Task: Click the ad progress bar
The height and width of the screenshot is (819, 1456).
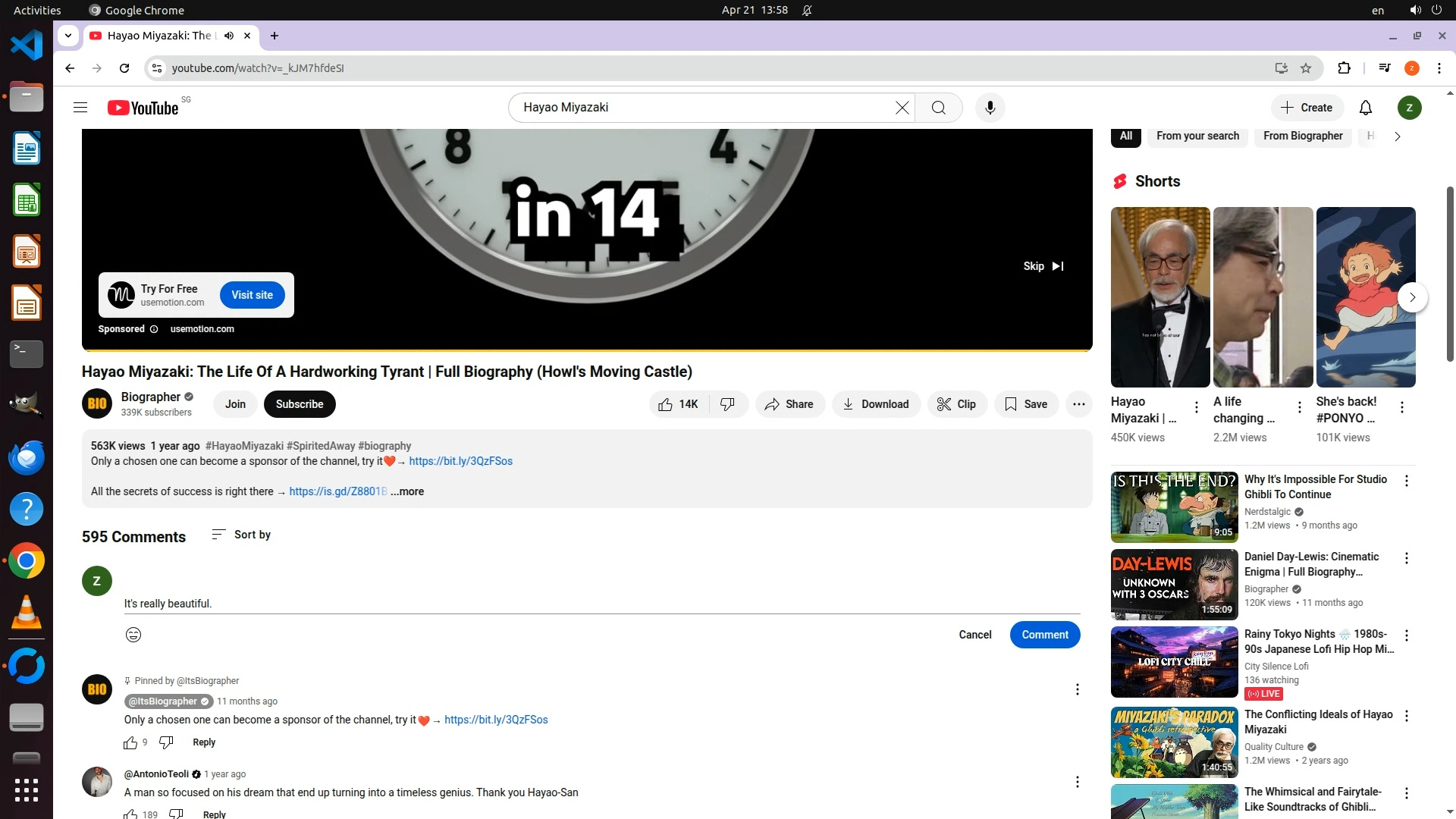Action: pyautogui.click(x=587, y=350)
